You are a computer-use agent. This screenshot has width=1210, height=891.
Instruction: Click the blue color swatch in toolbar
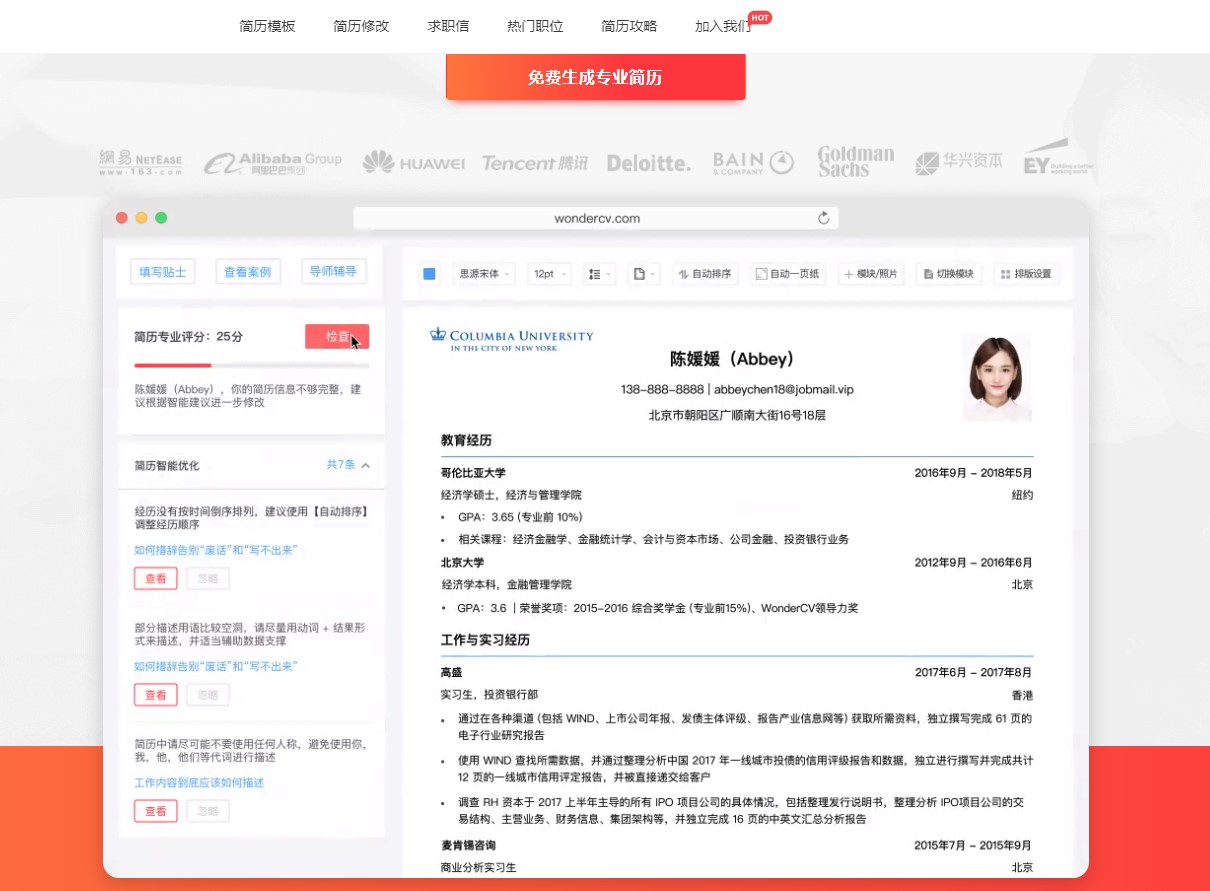coord(428,273)
